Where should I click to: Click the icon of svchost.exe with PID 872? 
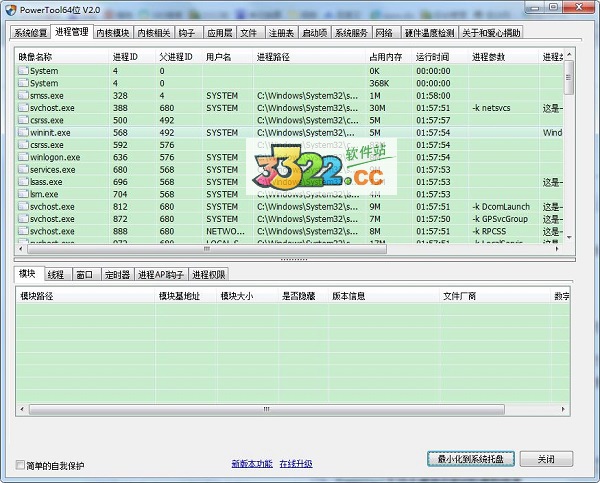click(23, 219)
